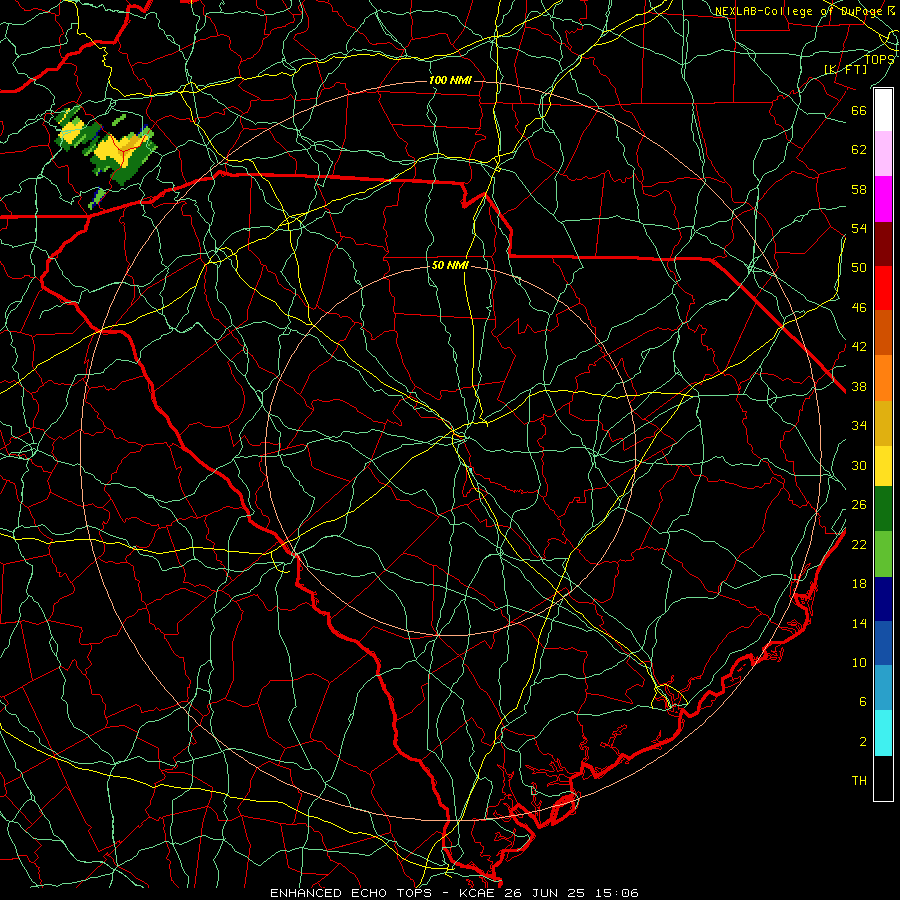Select the dark green legend swatch
This screenshot has width=900, height=900.
(883, 509)
